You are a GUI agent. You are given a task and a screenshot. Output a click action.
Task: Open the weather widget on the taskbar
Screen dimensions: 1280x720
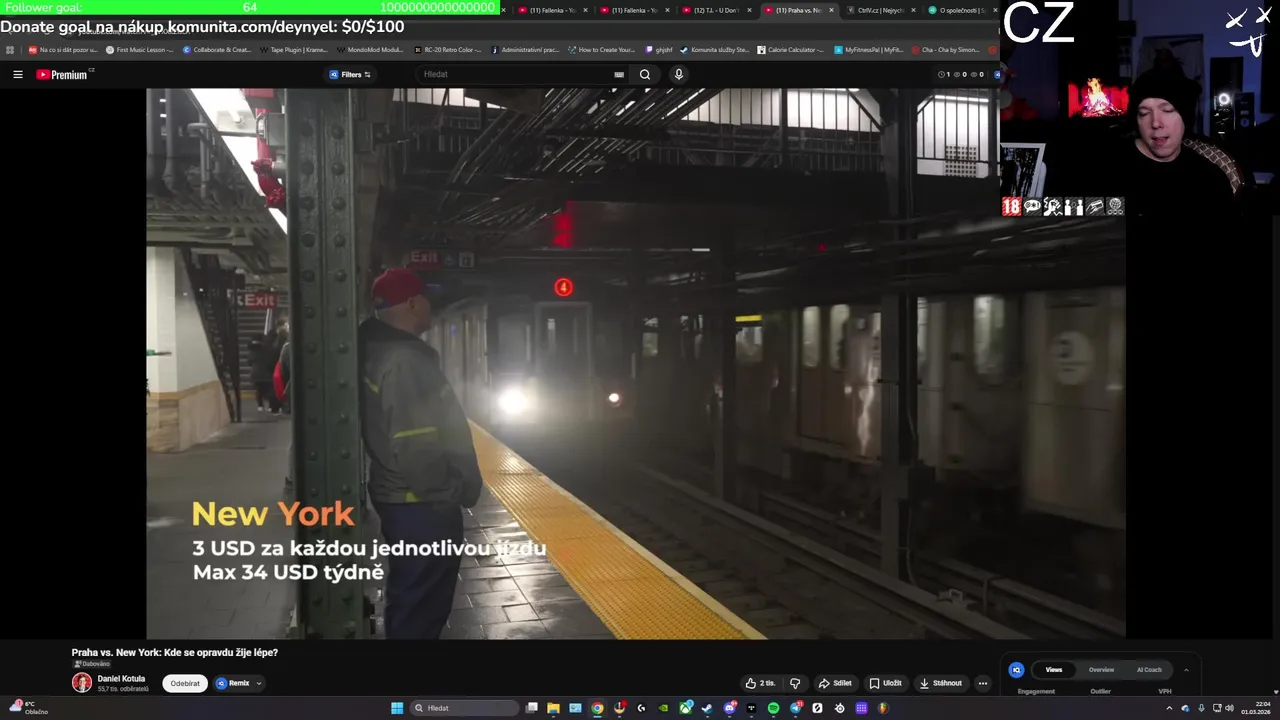click(28, 708)
